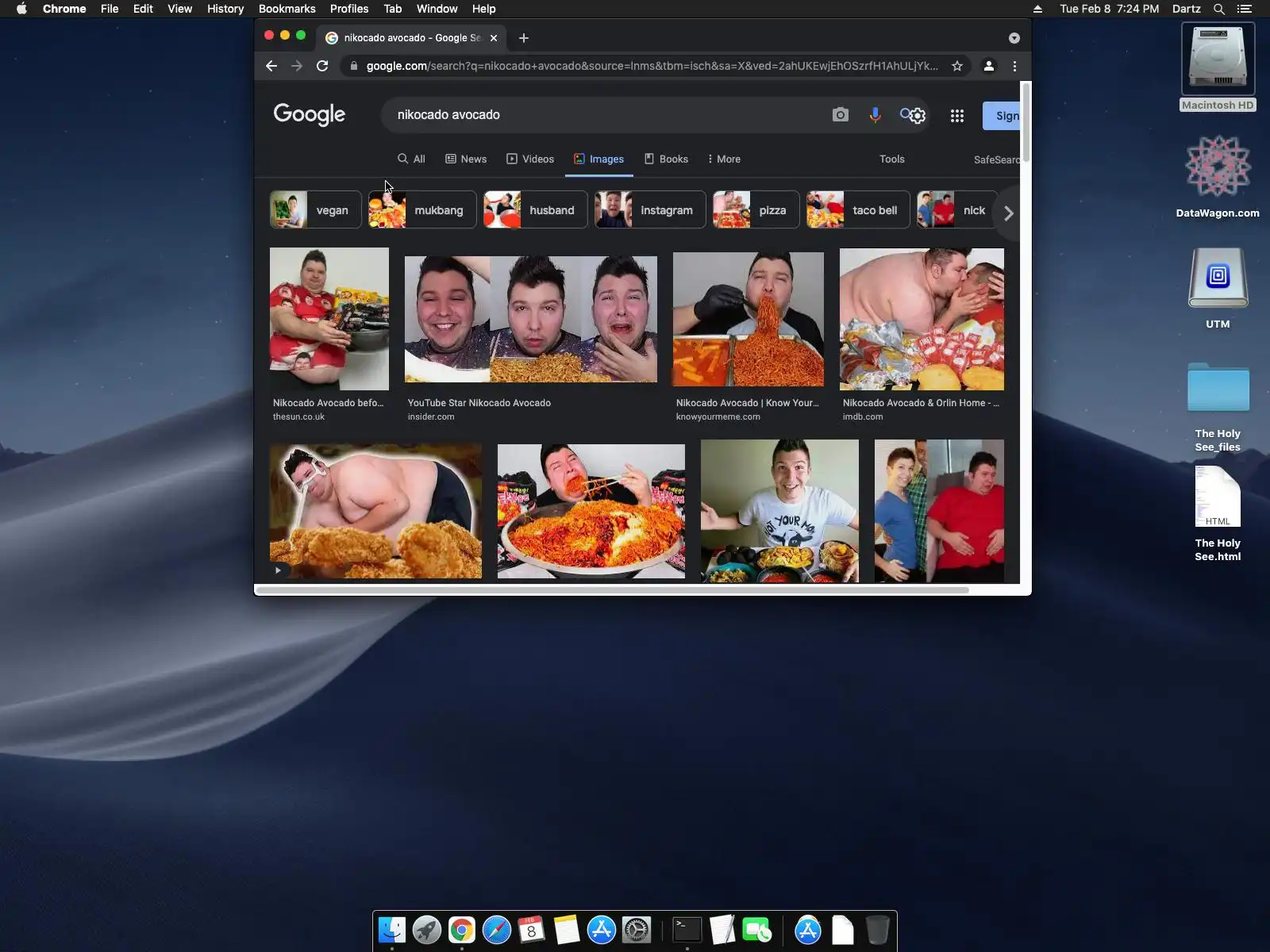Click the Google logo
This screenshot has height=952, width=1270.
pos(310,115)
